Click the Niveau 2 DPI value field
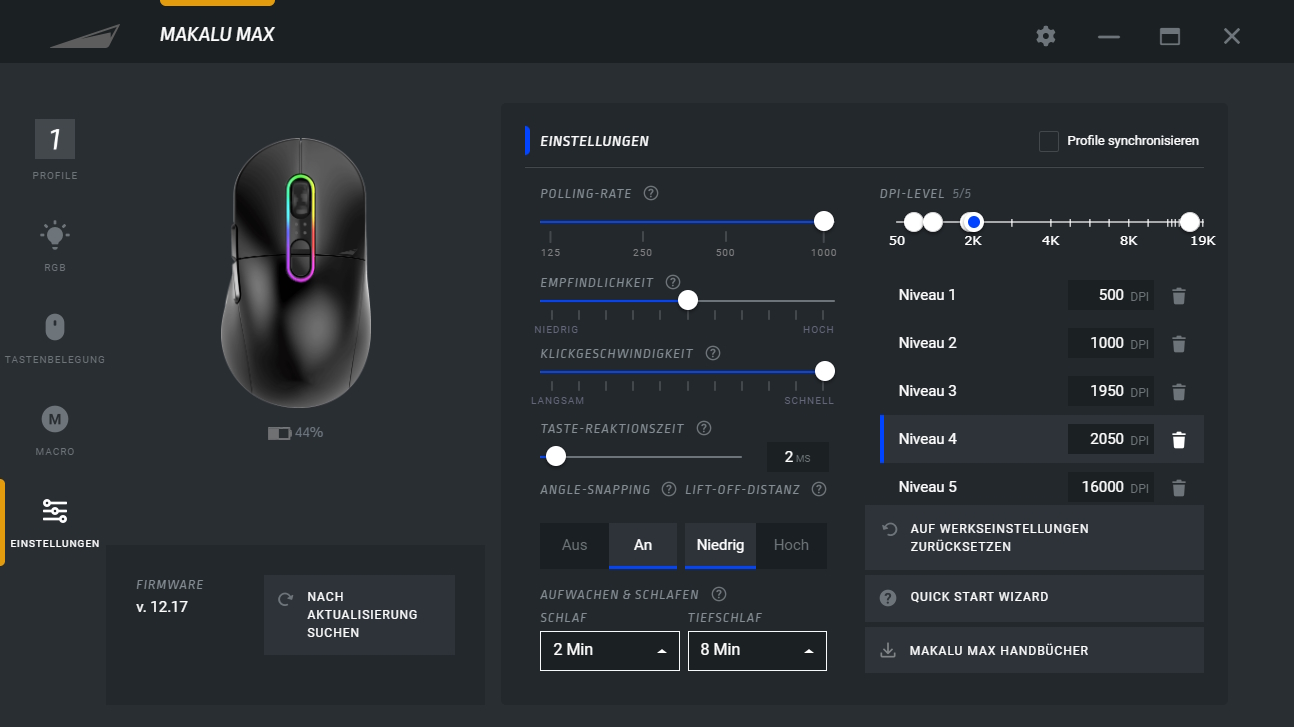 point(1108,343)
